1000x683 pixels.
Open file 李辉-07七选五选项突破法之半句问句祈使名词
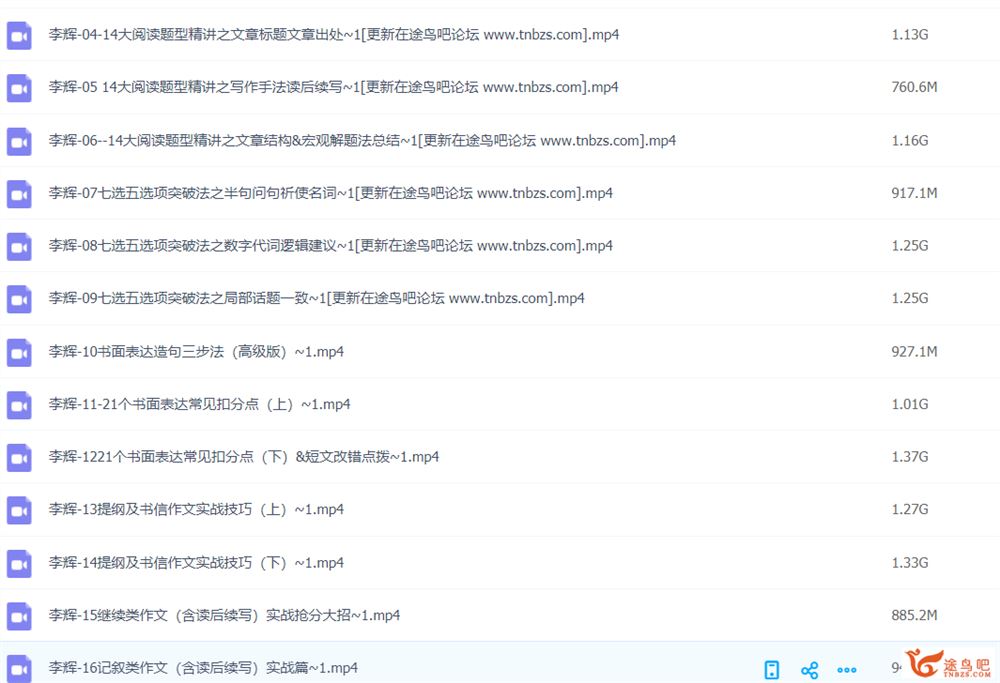tap(330, 193)
